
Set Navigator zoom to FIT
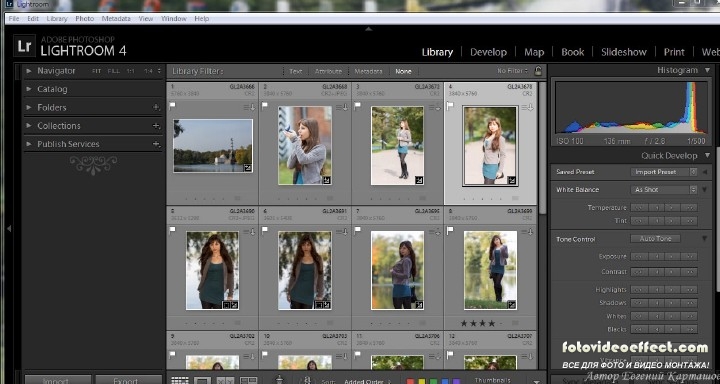click(96, 71)
